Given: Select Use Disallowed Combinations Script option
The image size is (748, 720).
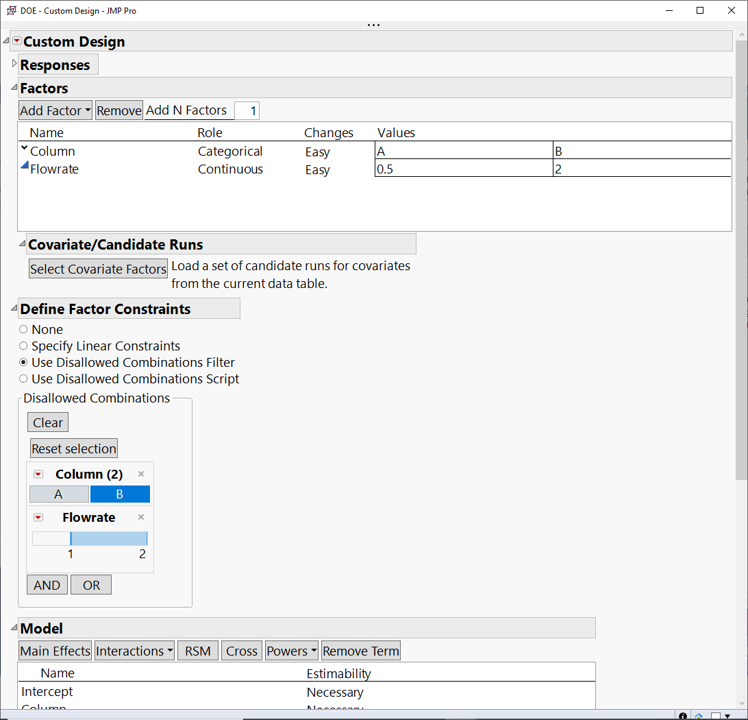Looking at the screenshot, I should pyautogui.click(x=23, y=379).
